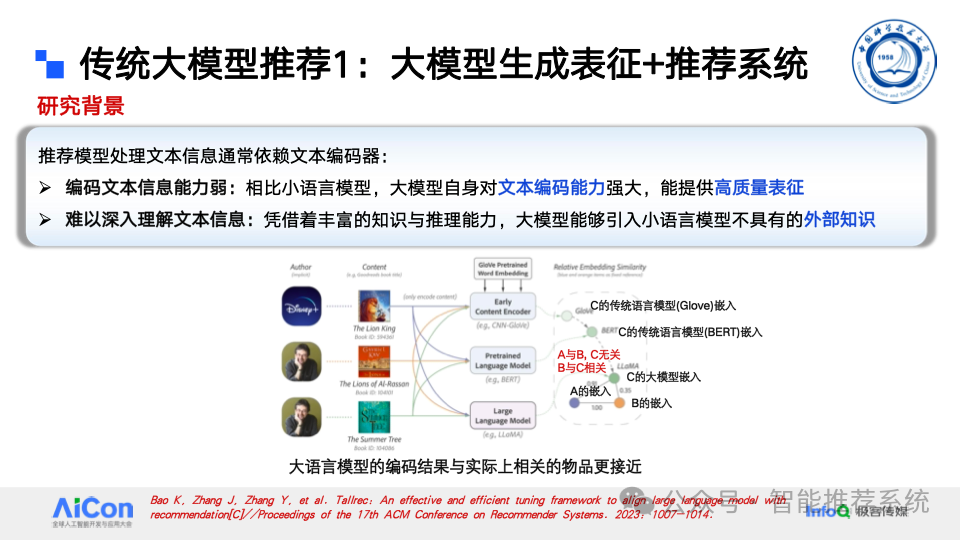Click the red heading 研究背景
Image resolution: width=960 pixels, height=540 pixels.
tap(81, 106)
